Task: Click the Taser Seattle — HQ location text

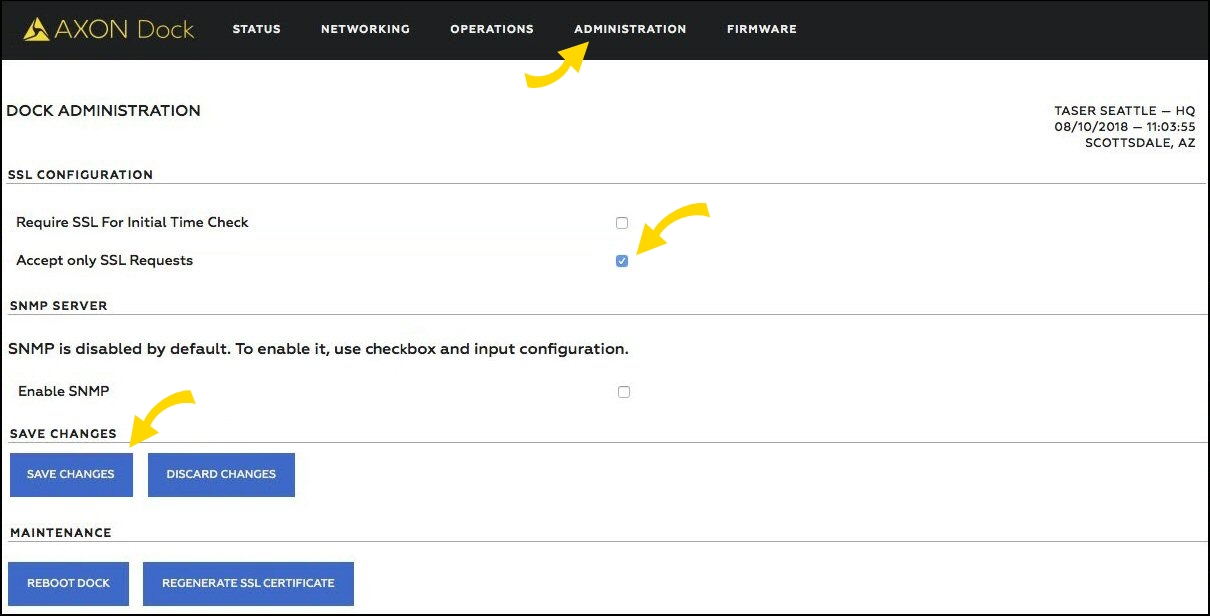Action: [1124, 111]
